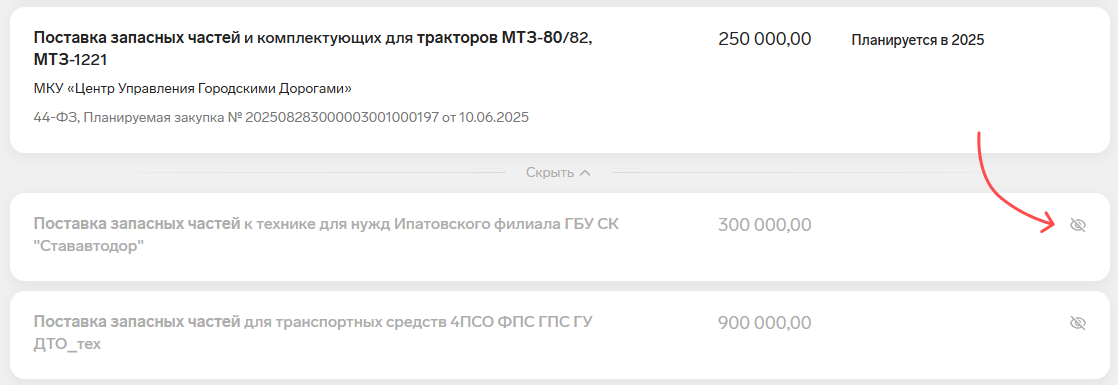Open customer МКУ «Центр Управления Городскими Дорогами»
The height and width of the screenshot is (385, 1118).
click(x=193, y=89)
